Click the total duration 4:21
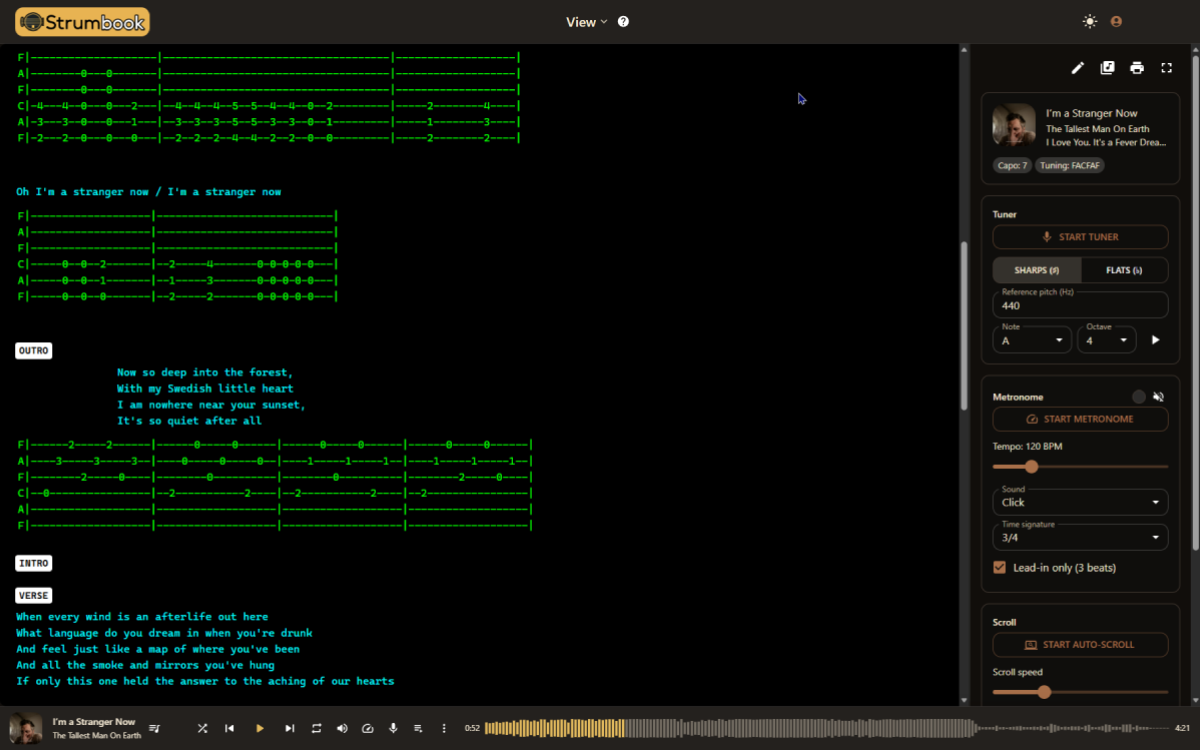The image size is (1200, 750). (1182, 728)
